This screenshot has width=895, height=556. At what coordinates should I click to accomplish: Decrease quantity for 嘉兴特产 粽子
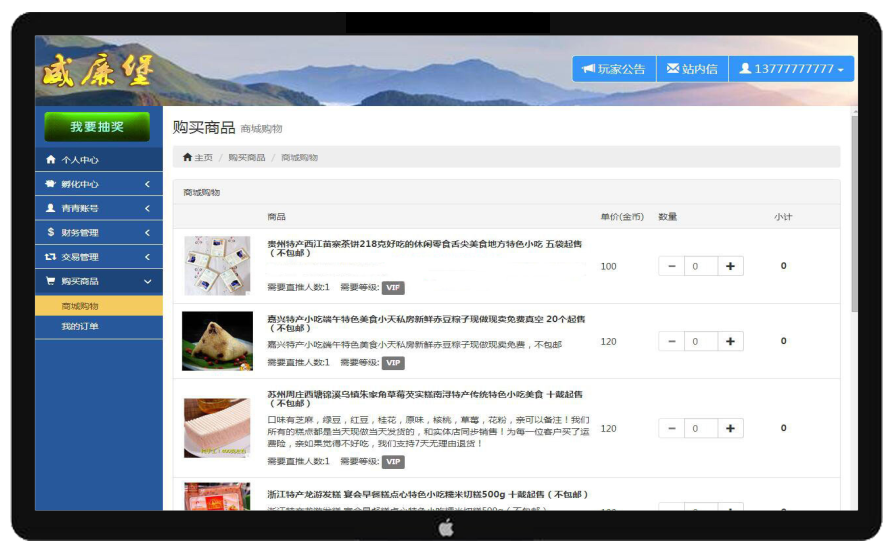(672, 341)
